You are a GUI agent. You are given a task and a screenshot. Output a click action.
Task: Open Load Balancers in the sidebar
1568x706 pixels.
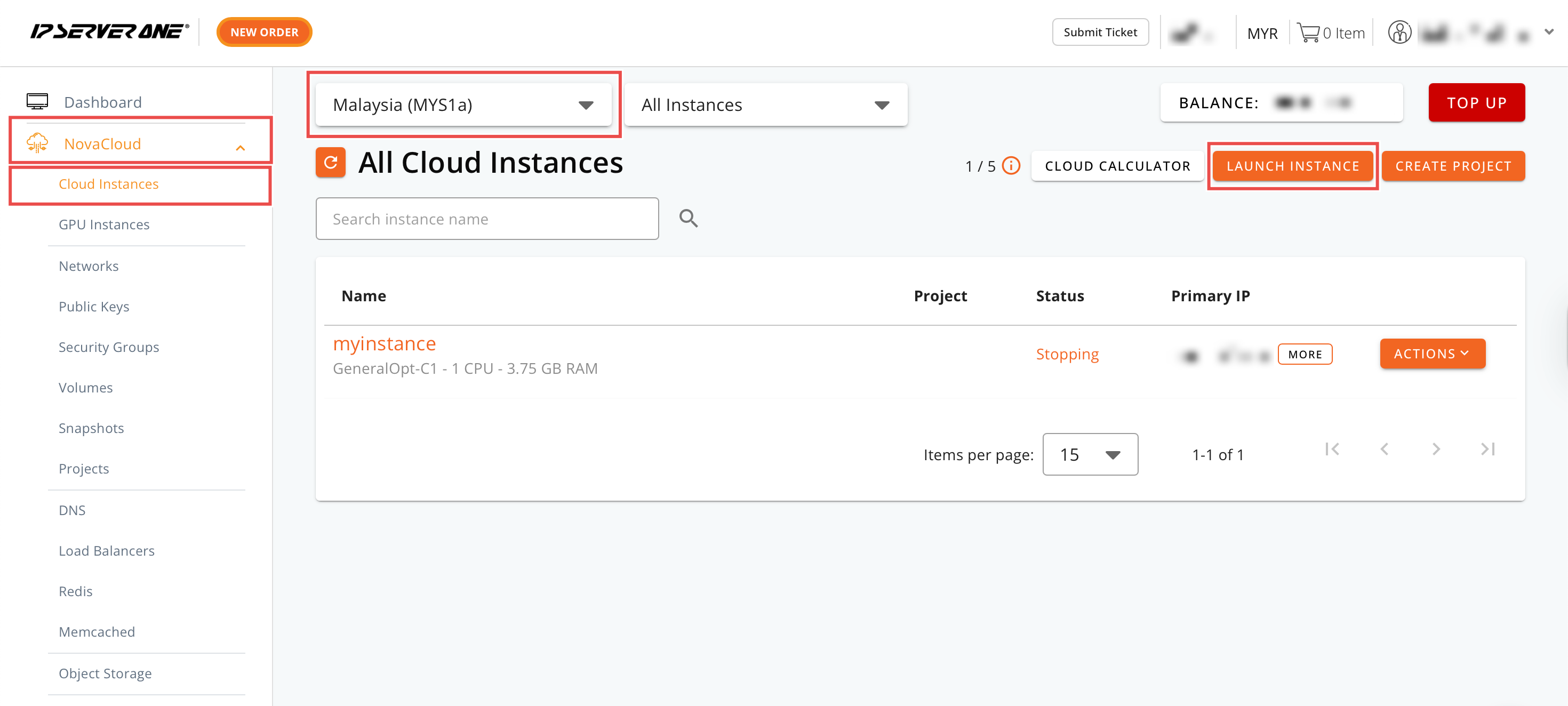pyautogui.click(x=107, y=551)
